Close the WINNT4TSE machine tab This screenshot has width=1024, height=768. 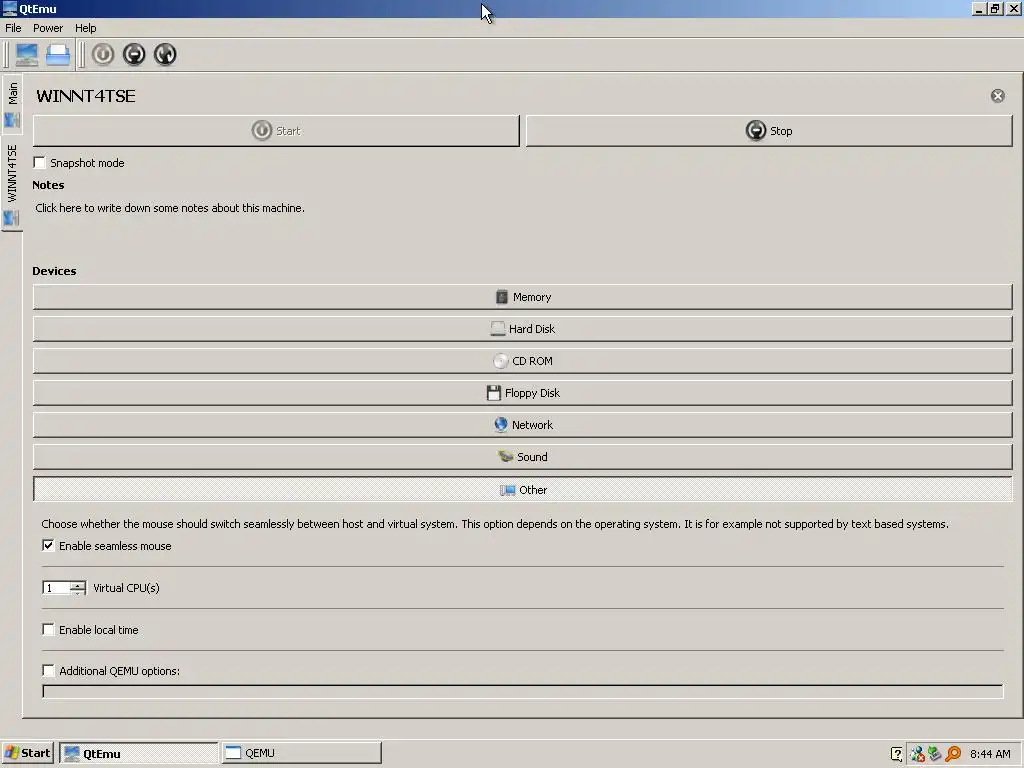coord(997,96)
